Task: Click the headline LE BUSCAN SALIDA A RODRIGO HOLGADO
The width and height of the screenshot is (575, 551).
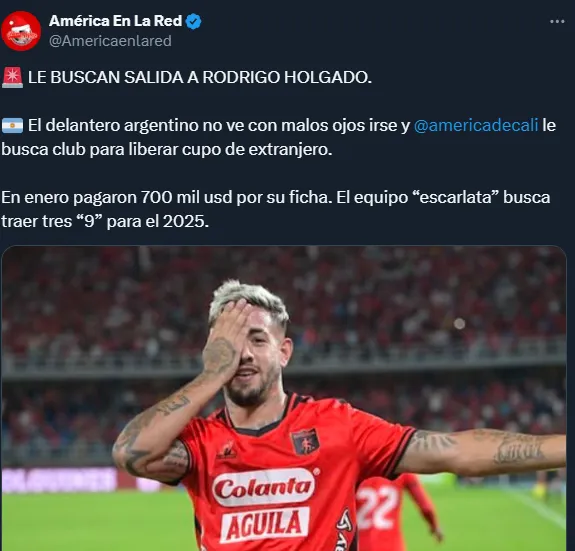Action: (200, 77)
